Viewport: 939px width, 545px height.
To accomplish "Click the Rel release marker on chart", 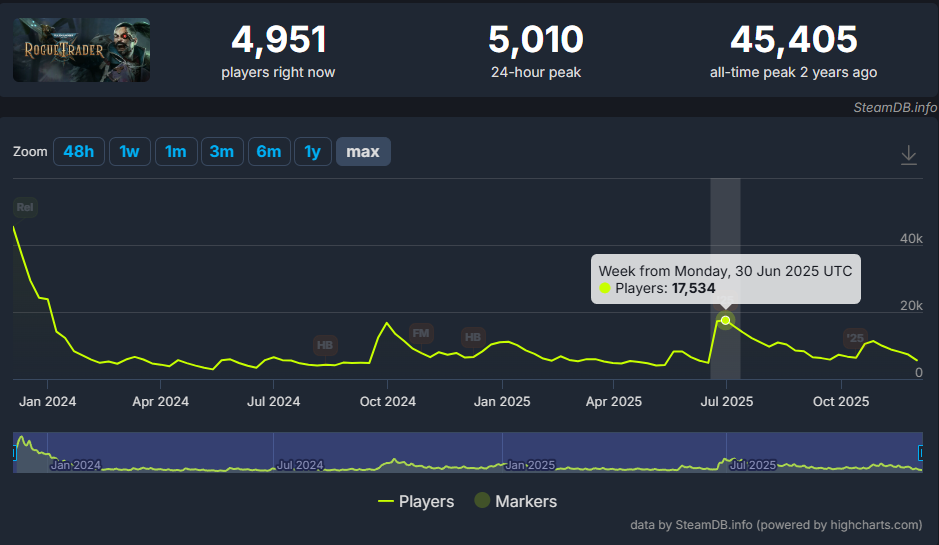I will tap(25, 207).
